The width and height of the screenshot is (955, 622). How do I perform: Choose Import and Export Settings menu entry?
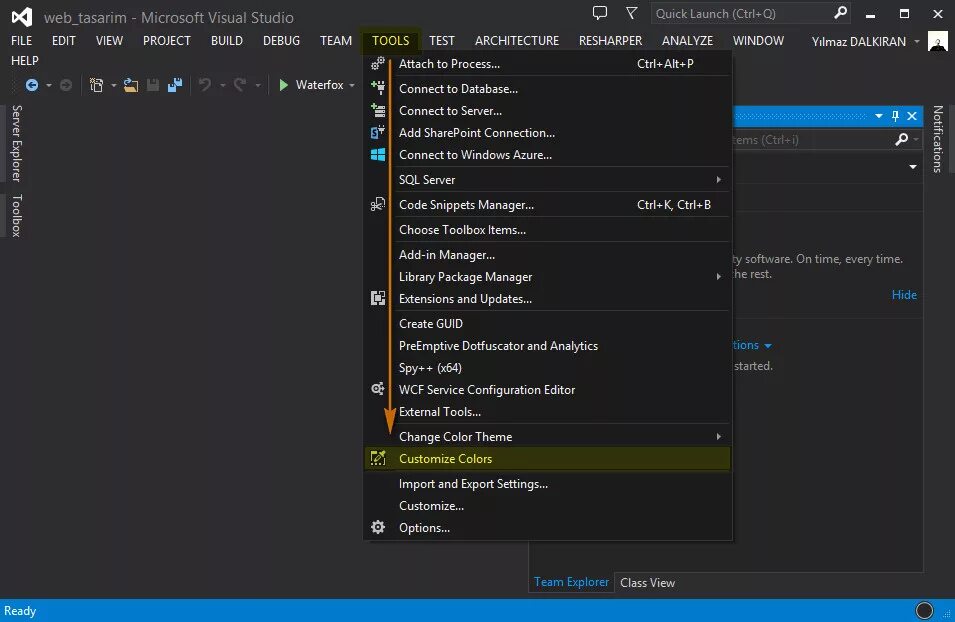[x=548, y=484]
